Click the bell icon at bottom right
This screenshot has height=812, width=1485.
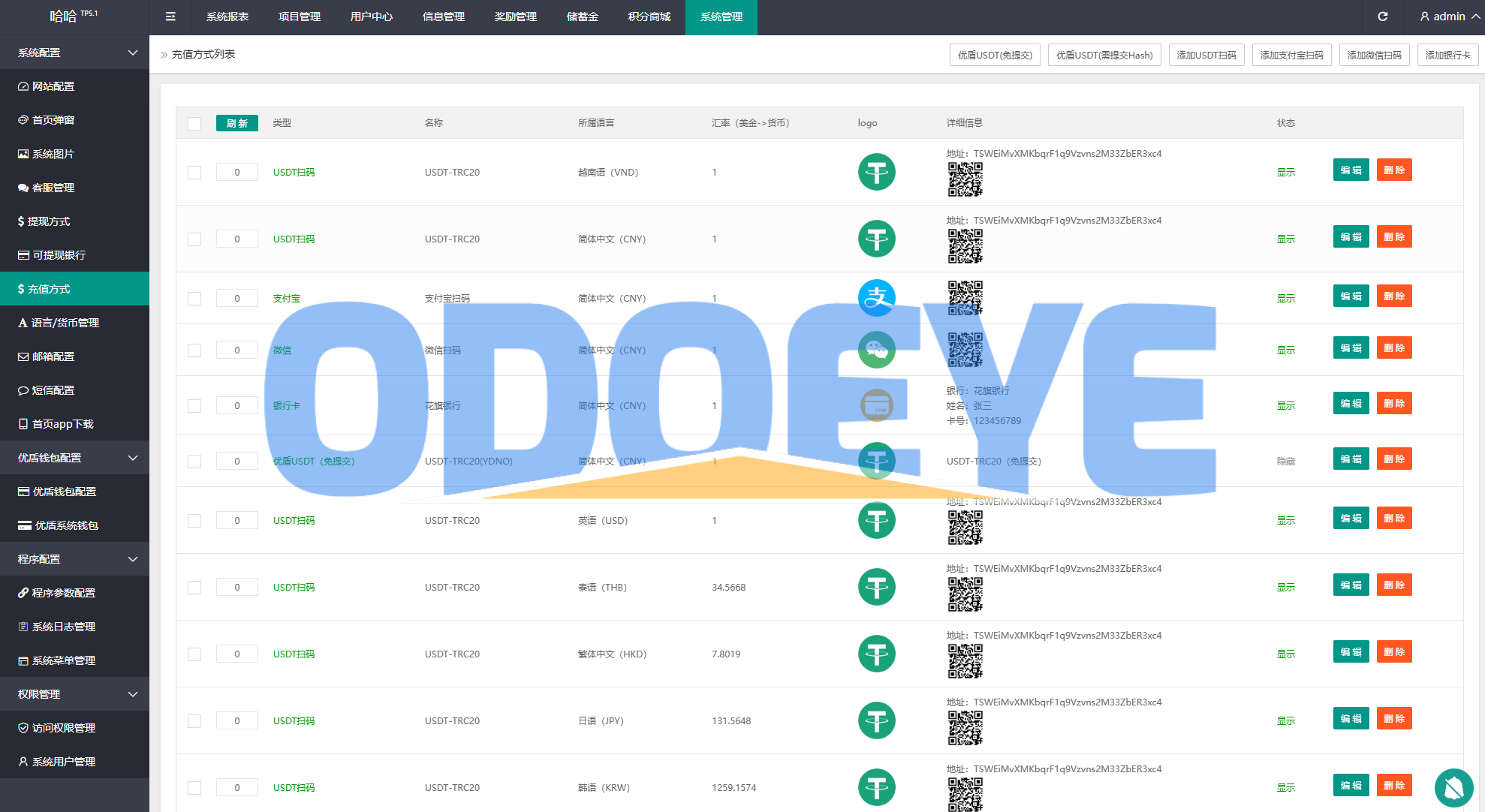(x=1453, y=787)
